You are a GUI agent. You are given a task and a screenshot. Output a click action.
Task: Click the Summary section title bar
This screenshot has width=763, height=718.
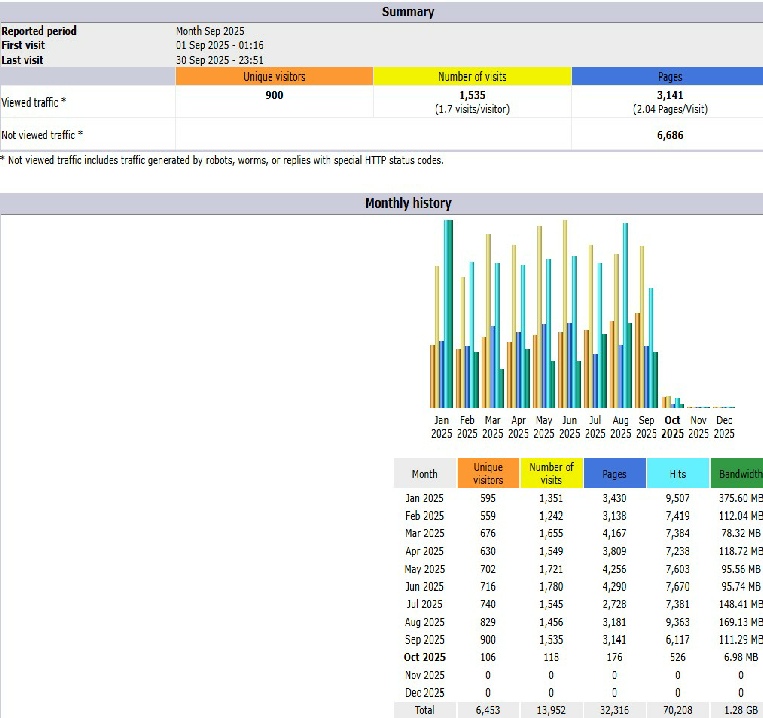(381, 12)
